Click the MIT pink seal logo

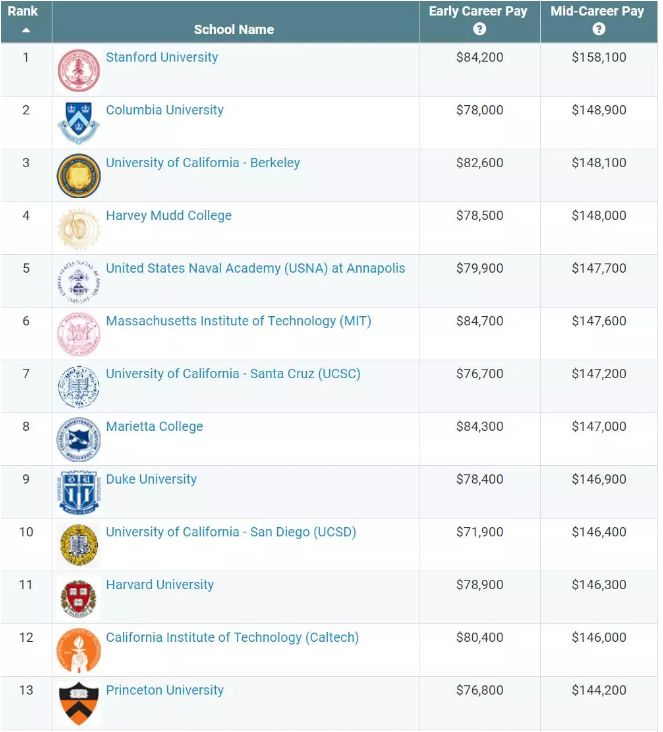click(x=78, y=334)
